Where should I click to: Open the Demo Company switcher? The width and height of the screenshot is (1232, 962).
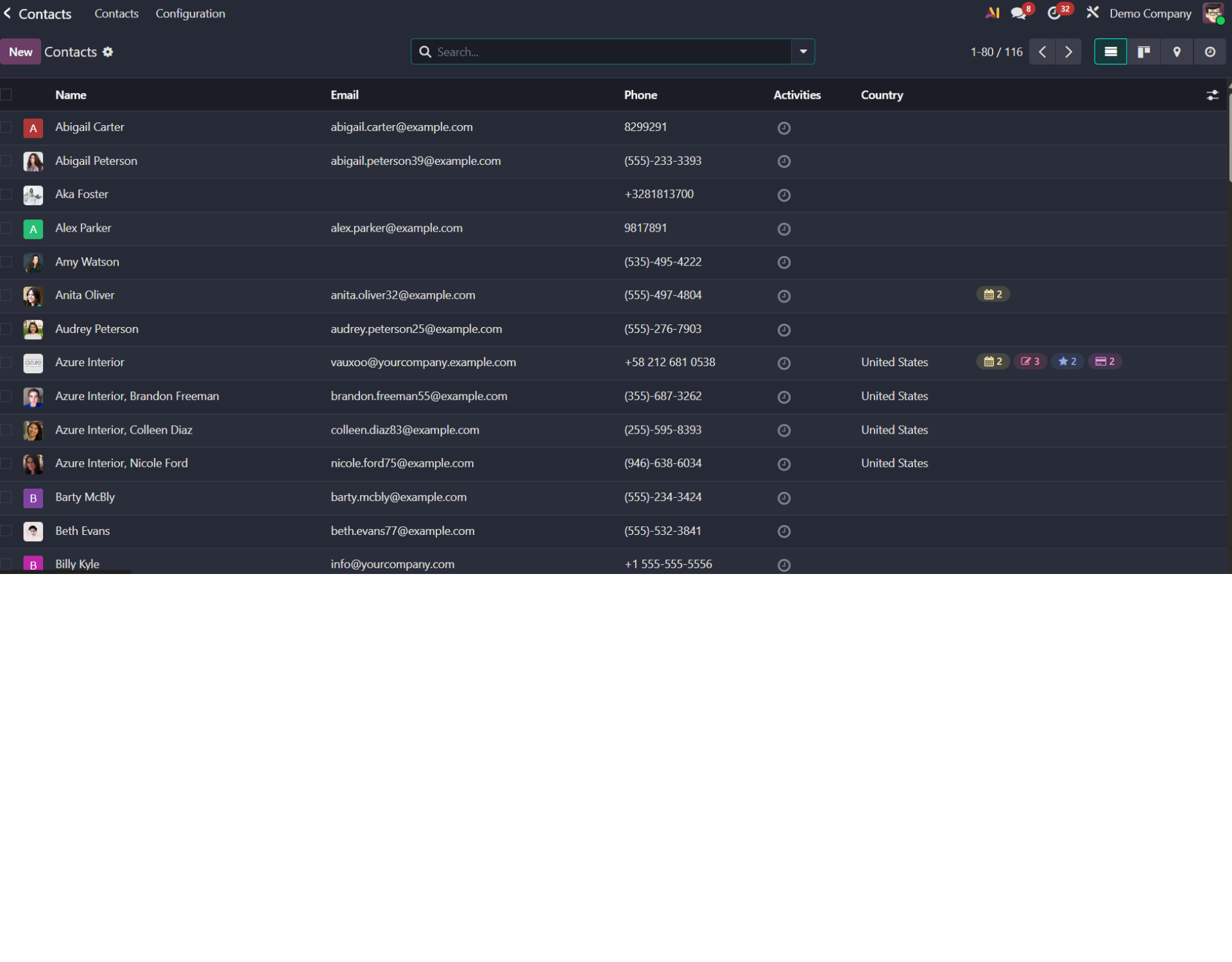pos(1150,13)
